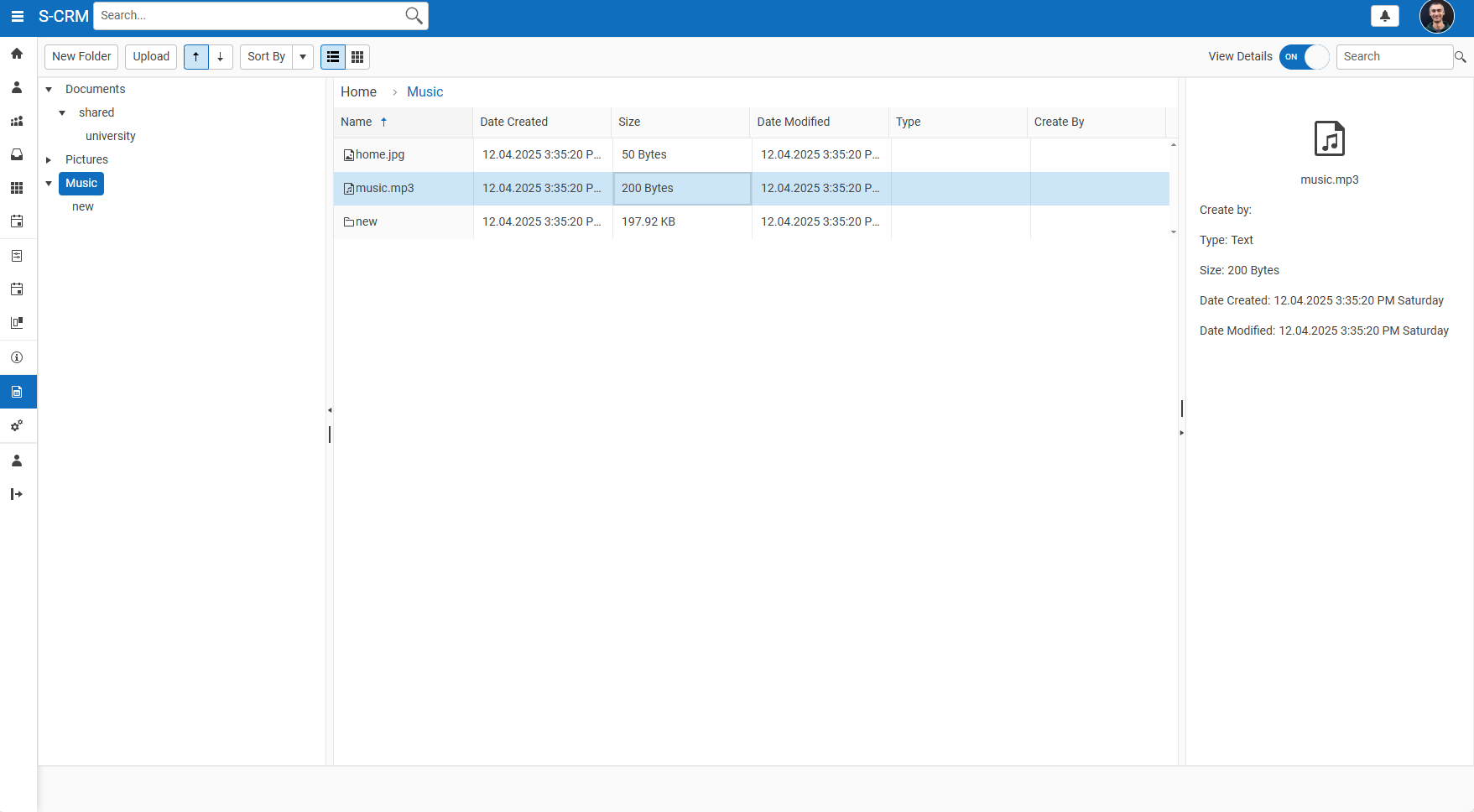The image size is (1474, 812).
Task: Open the first person icon in the sidebar
Action: click(x=17, y=87)
